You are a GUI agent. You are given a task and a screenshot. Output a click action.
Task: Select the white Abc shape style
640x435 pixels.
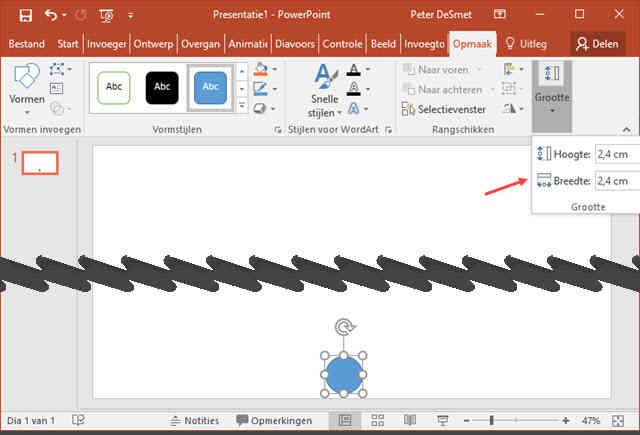coord(114,87)
